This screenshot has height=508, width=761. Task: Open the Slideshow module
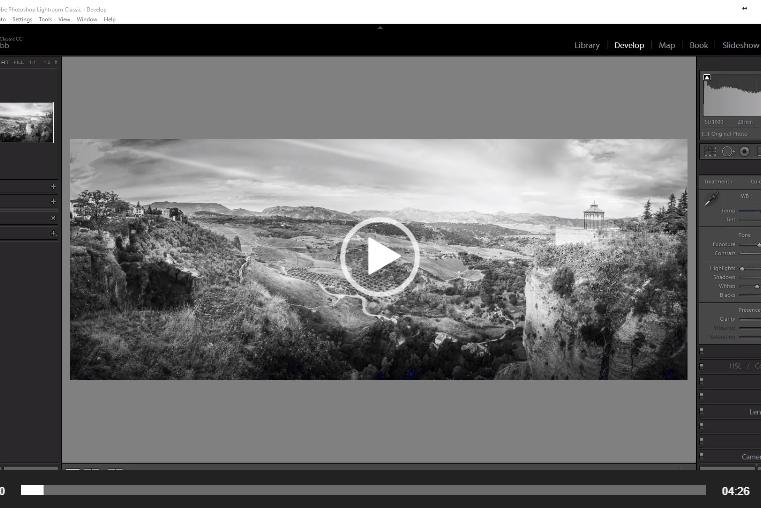[x=740, y=45]
